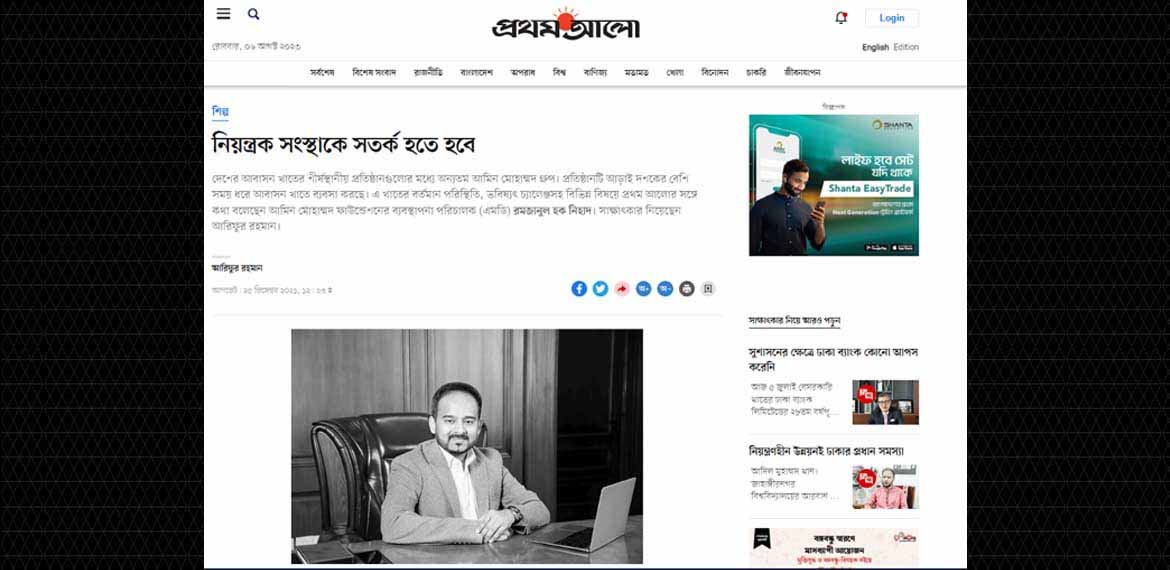Share article on Facebook icon

click(x=579, y=289)
